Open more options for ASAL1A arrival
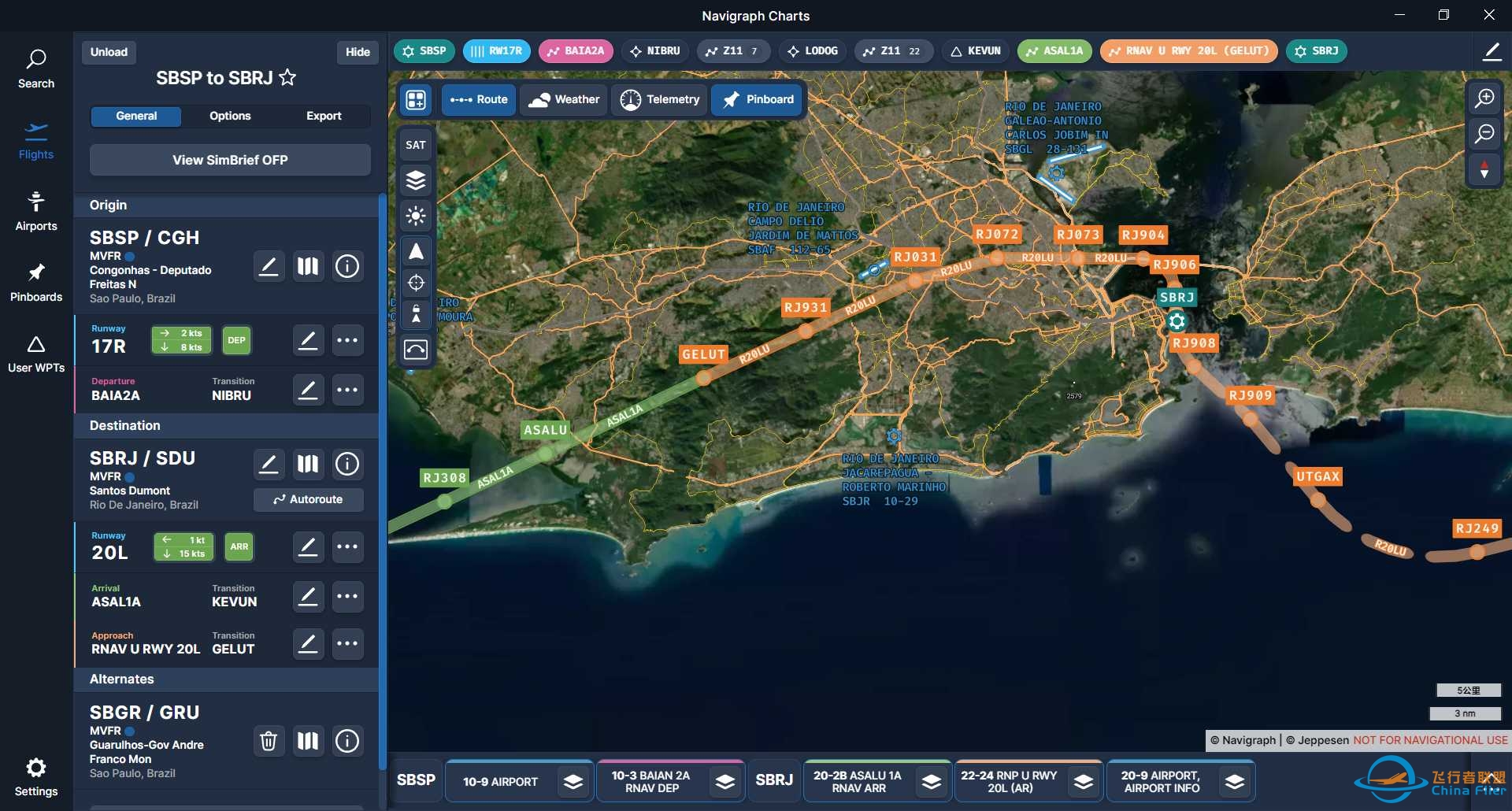The width and height of the screenshot is (1512, 811). click(x=347, y=596)
